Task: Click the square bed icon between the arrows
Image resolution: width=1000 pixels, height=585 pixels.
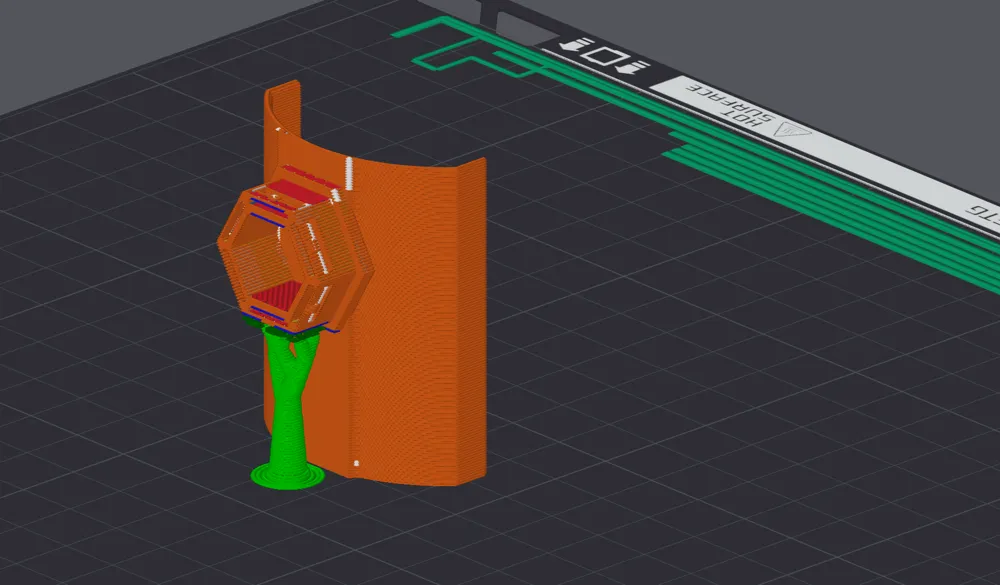Action: coord(605,56)
